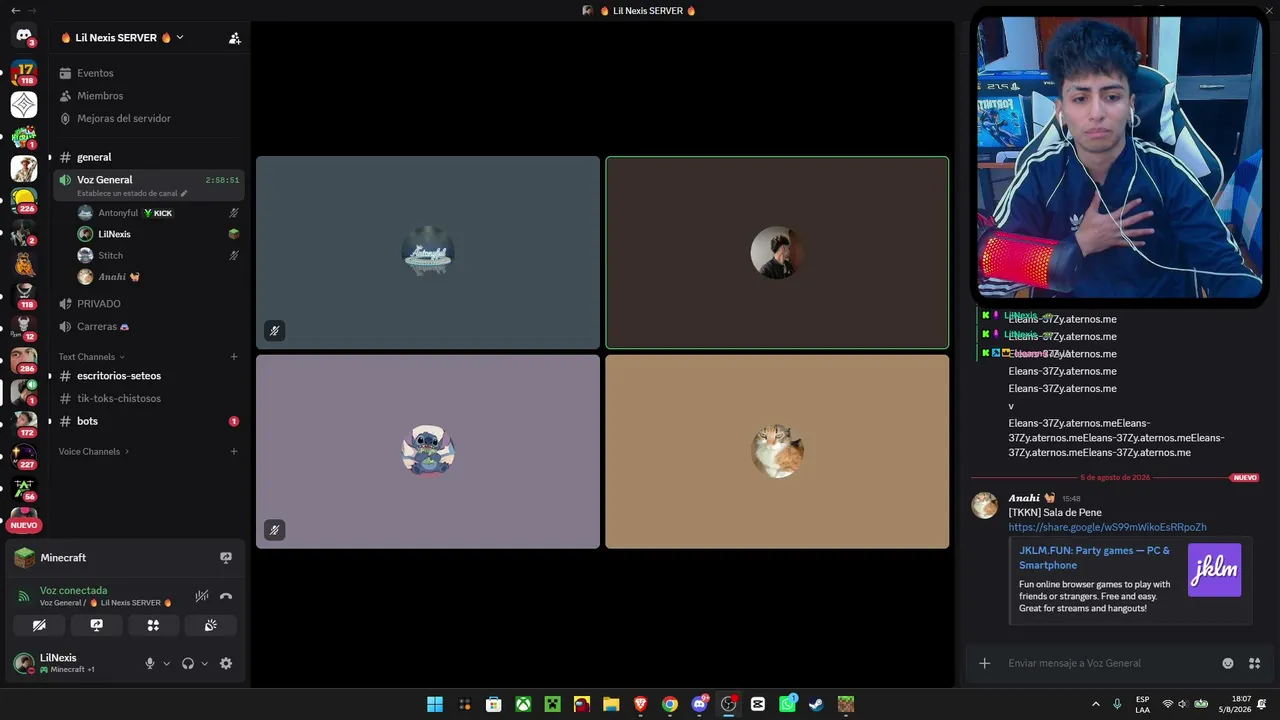1280x720 pixels.
Task: Go back with the title bar arrow
Action: [15, 10]
